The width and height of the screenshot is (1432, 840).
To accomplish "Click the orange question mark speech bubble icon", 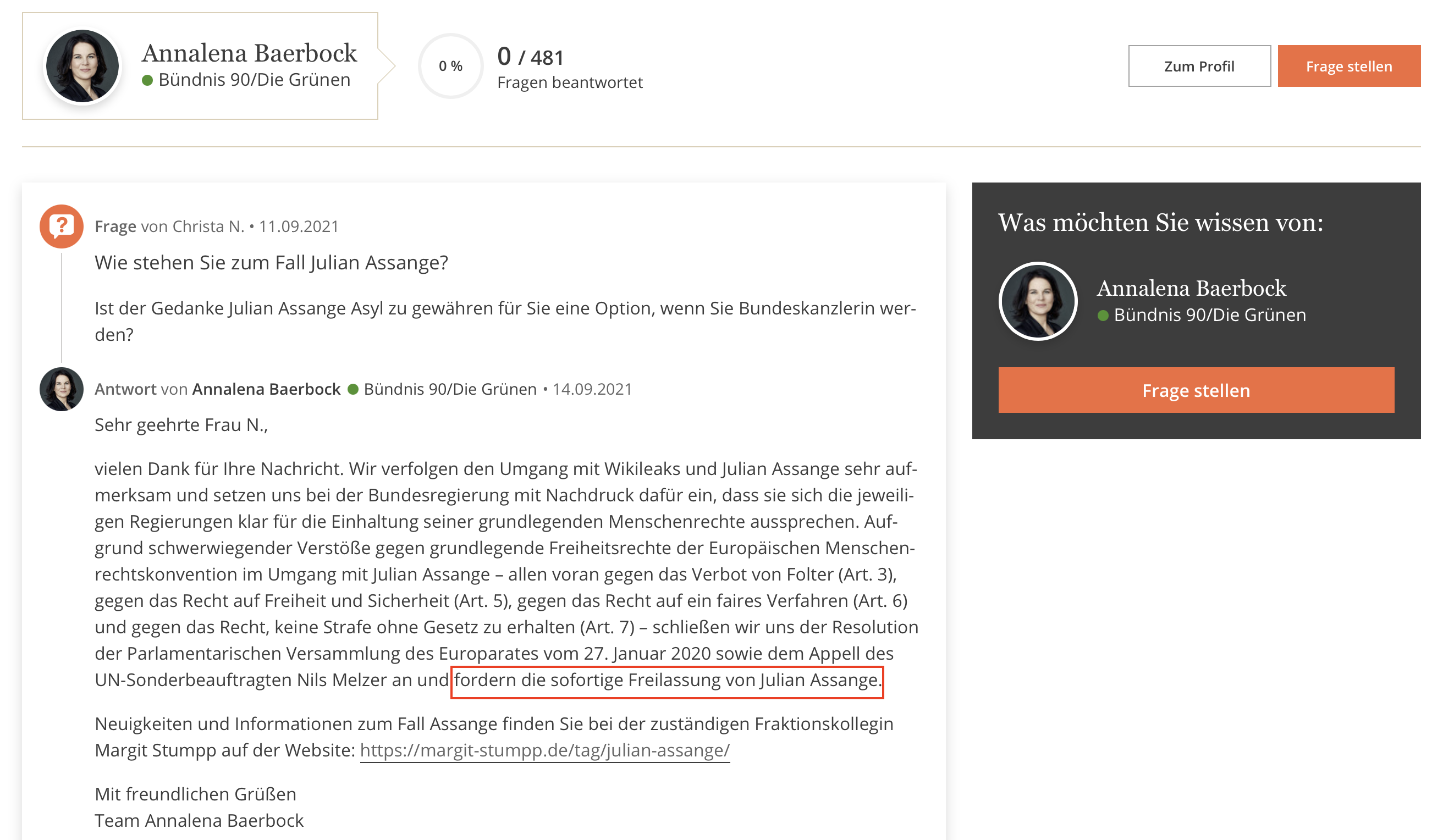I will coord(62,226).
